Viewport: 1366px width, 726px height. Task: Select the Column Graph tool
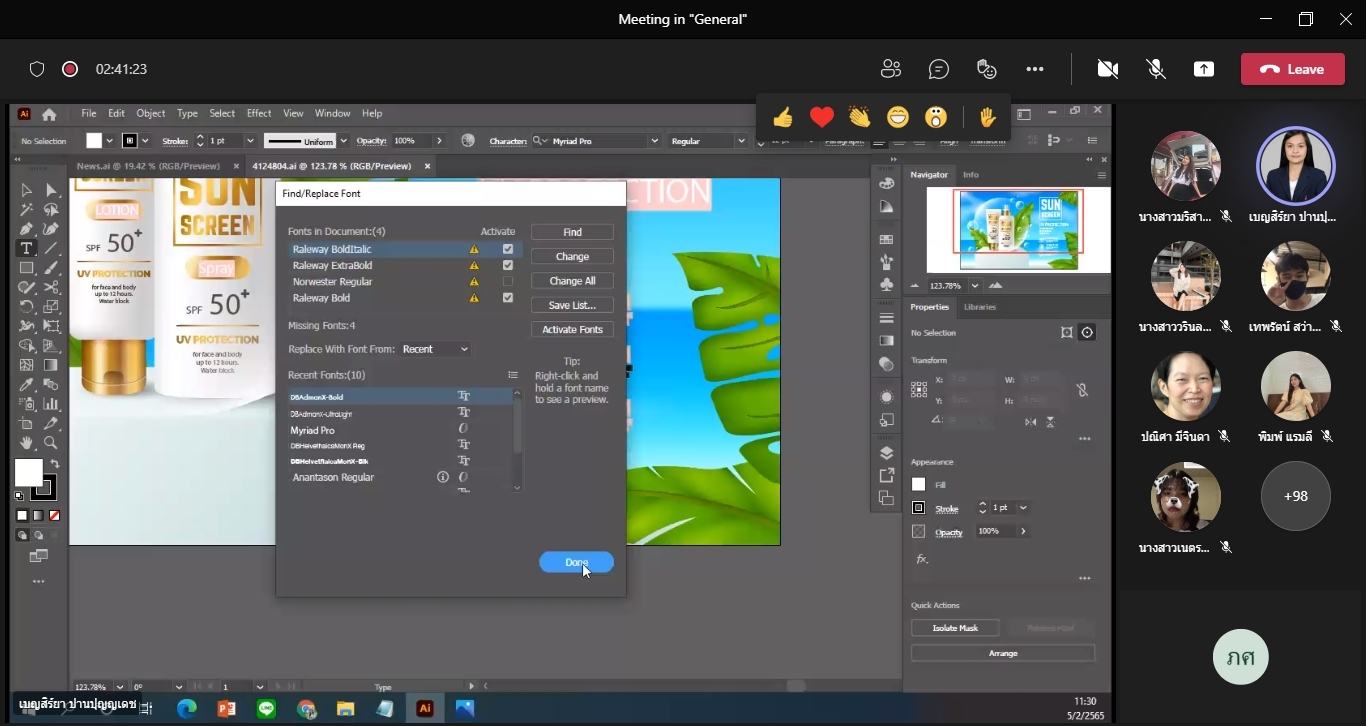(50, 404)
